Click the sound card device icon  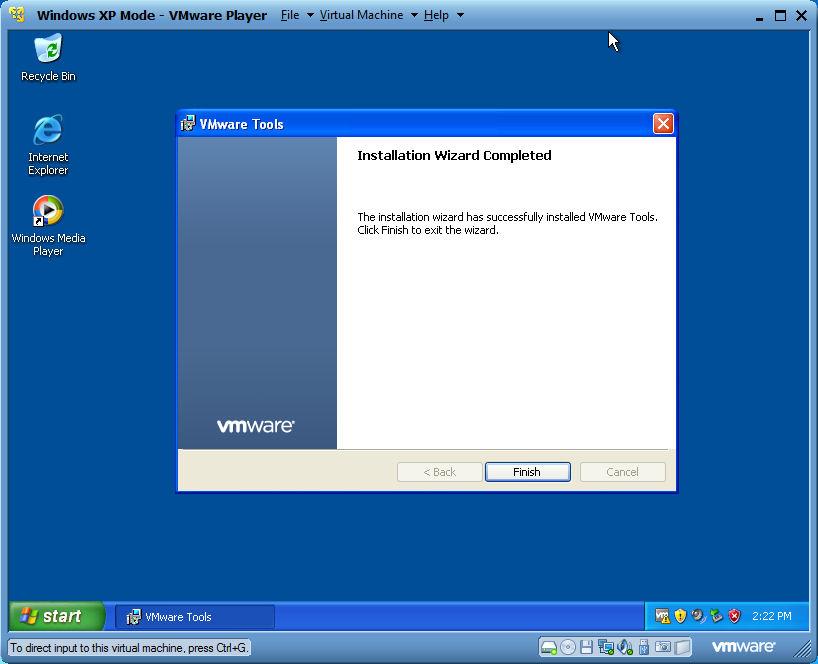tap(625, 647)
